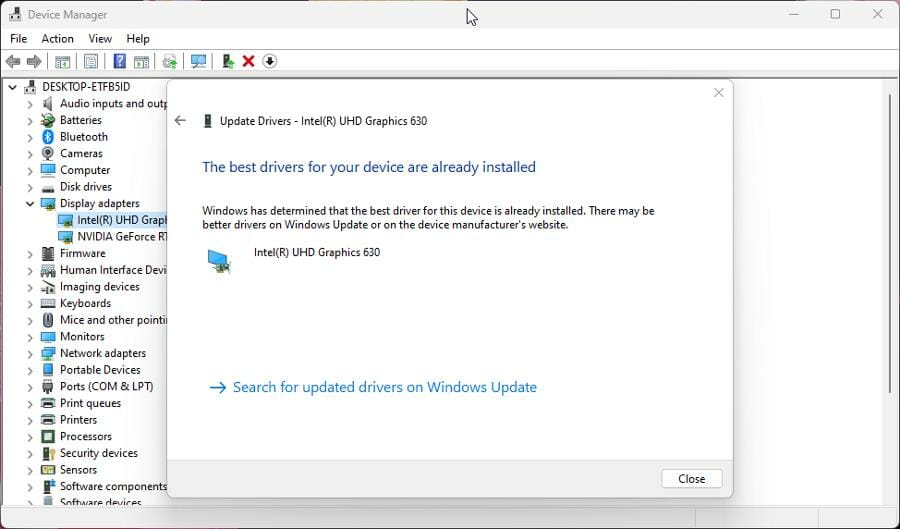Expand the Monitors node
The image size is (900, 529).
pyautogui.click(x=30, y=337)
